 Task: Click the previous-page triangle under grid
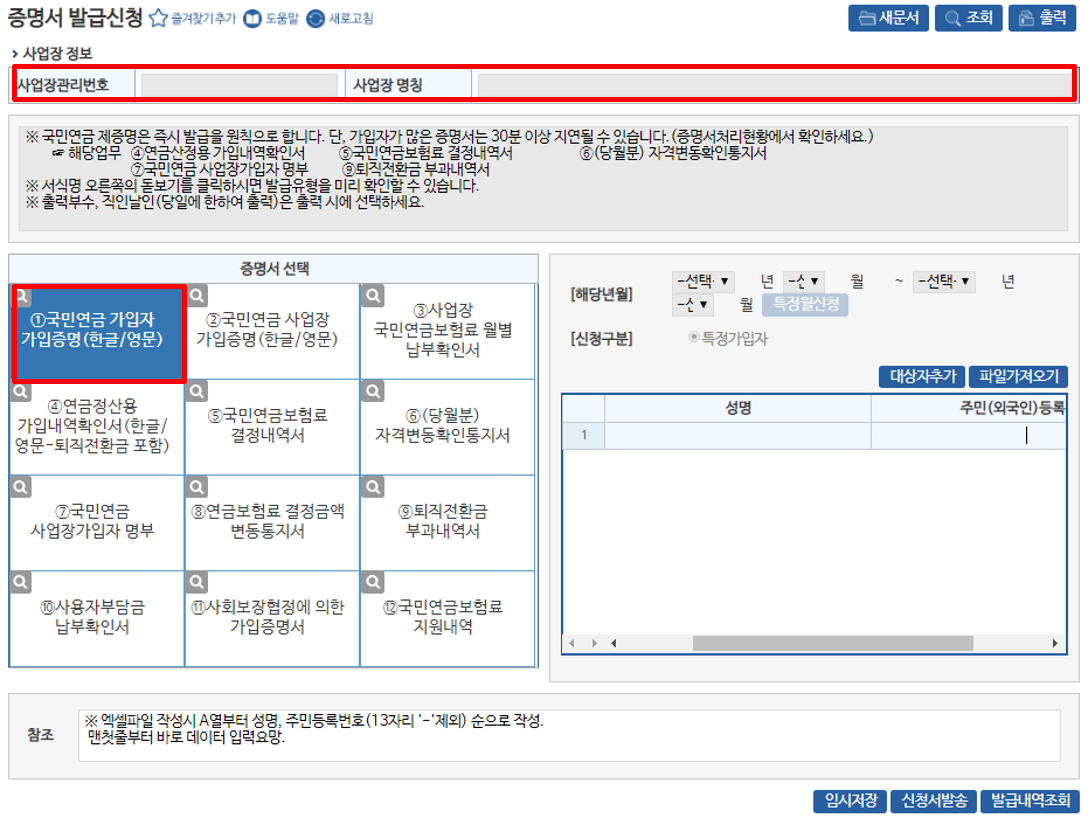tap(572, 643)
